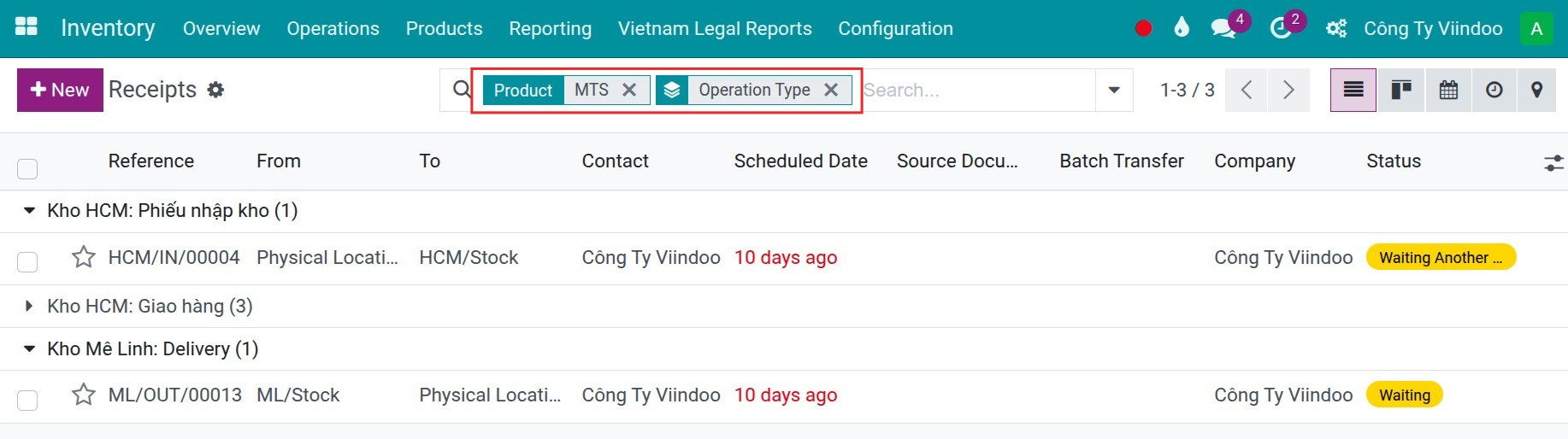1568x439 pixels.
Task: Check the ML/OUT/00013 row checkbox
Action: coord(27,400)
